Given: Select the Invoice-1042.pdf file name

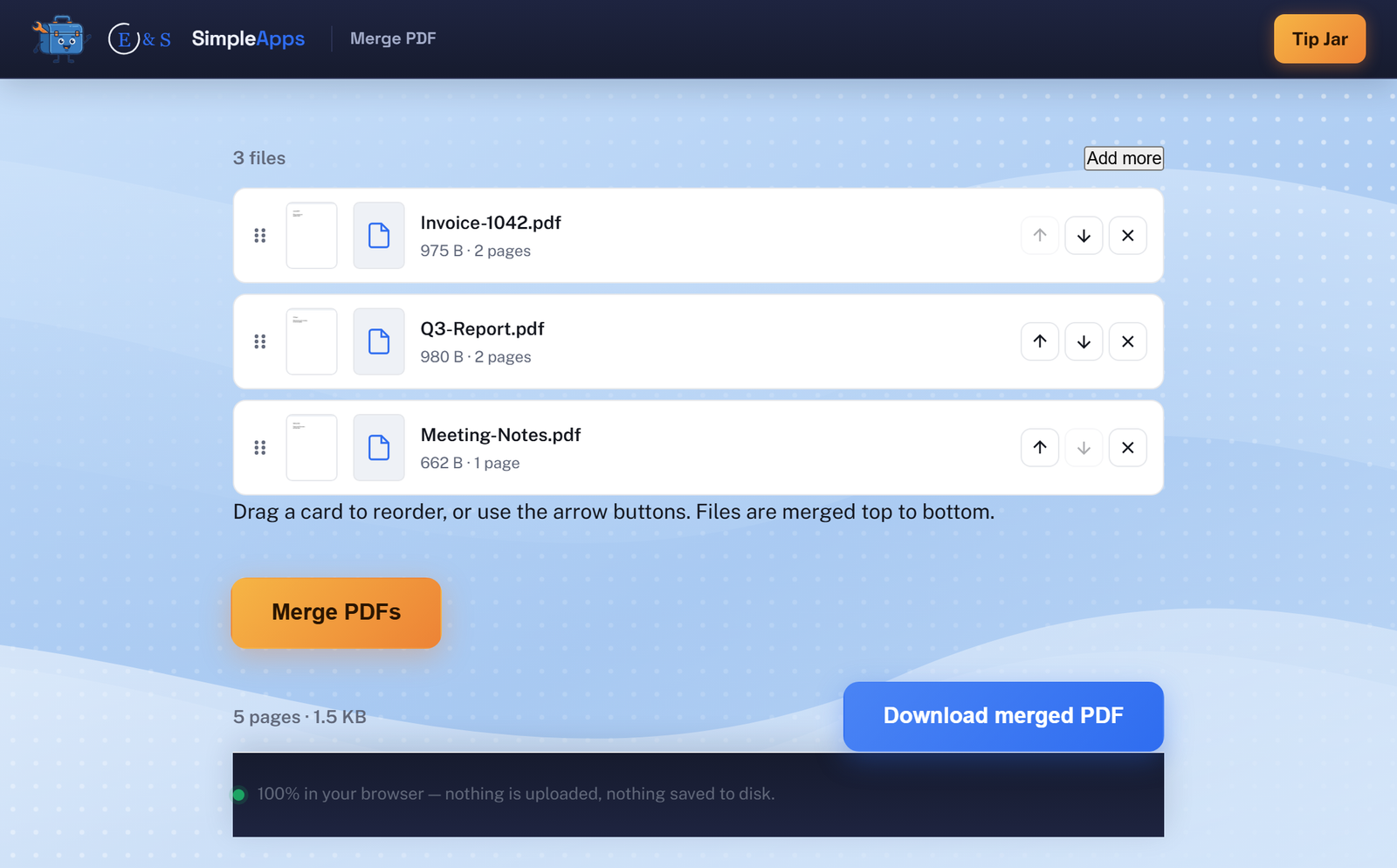Looking at the screenshot, I should pos(491,223).
